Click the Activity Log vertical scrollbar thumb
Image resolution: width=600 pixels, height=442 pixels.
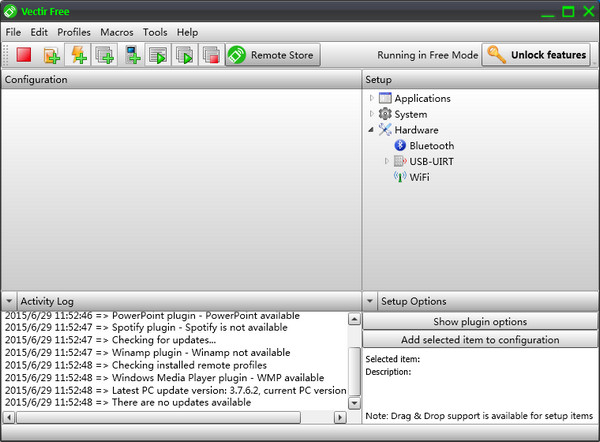354,371
